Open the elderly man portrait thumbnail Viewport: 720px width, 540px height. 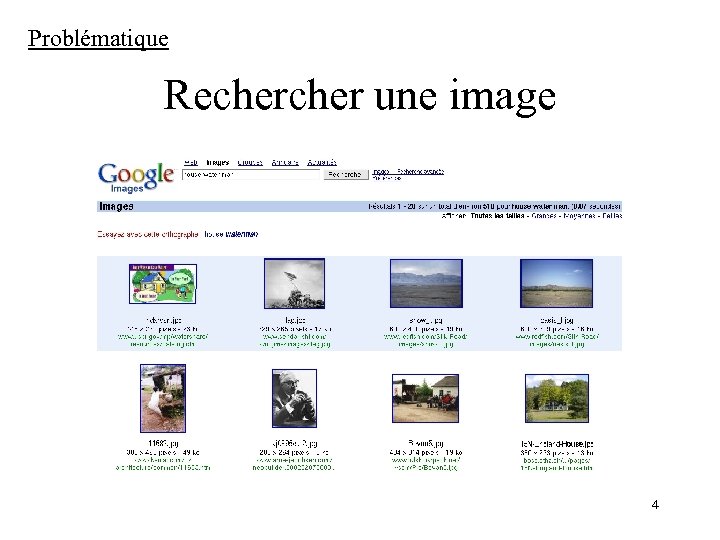294,399
